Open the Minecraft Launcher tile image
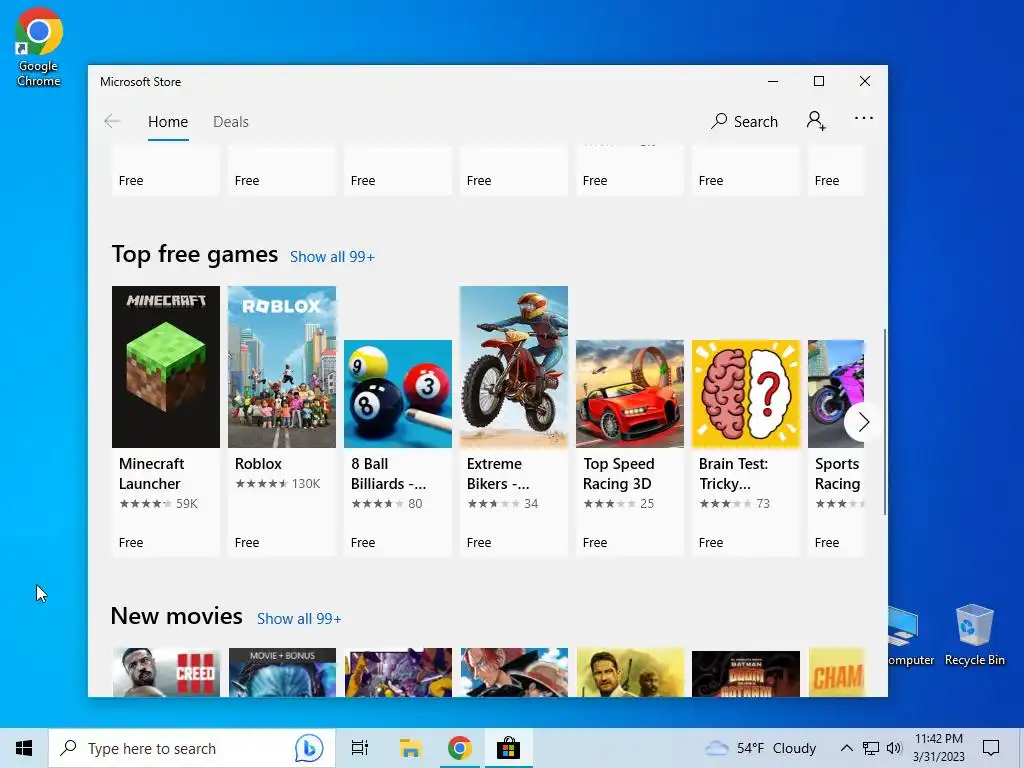Image resolution: width=1024 pixels, height=768 pixels. [166, 367]
